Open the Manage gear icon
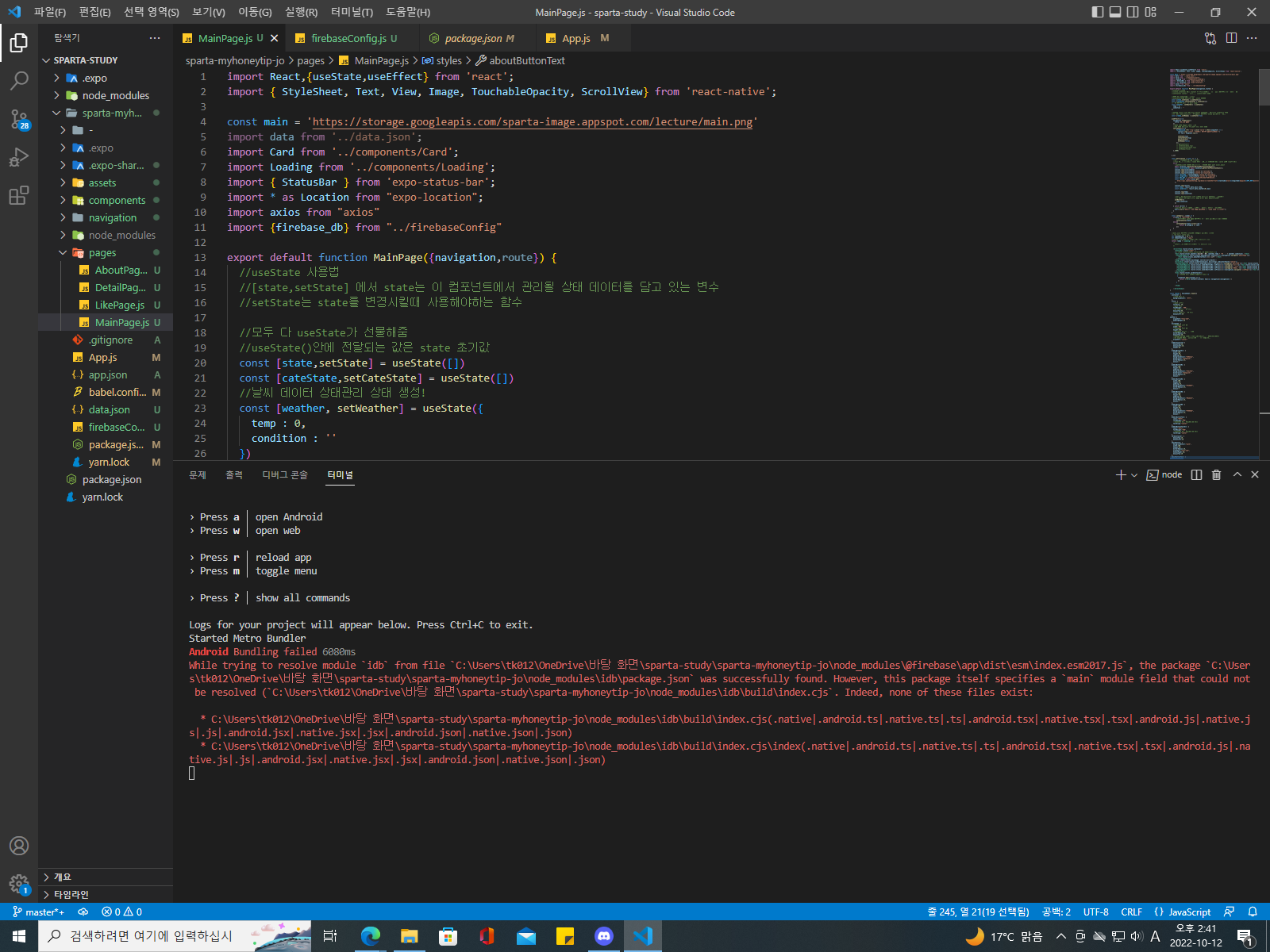Image resolution: width=1270 pixels, height=952 pixels. click(19, 884)
